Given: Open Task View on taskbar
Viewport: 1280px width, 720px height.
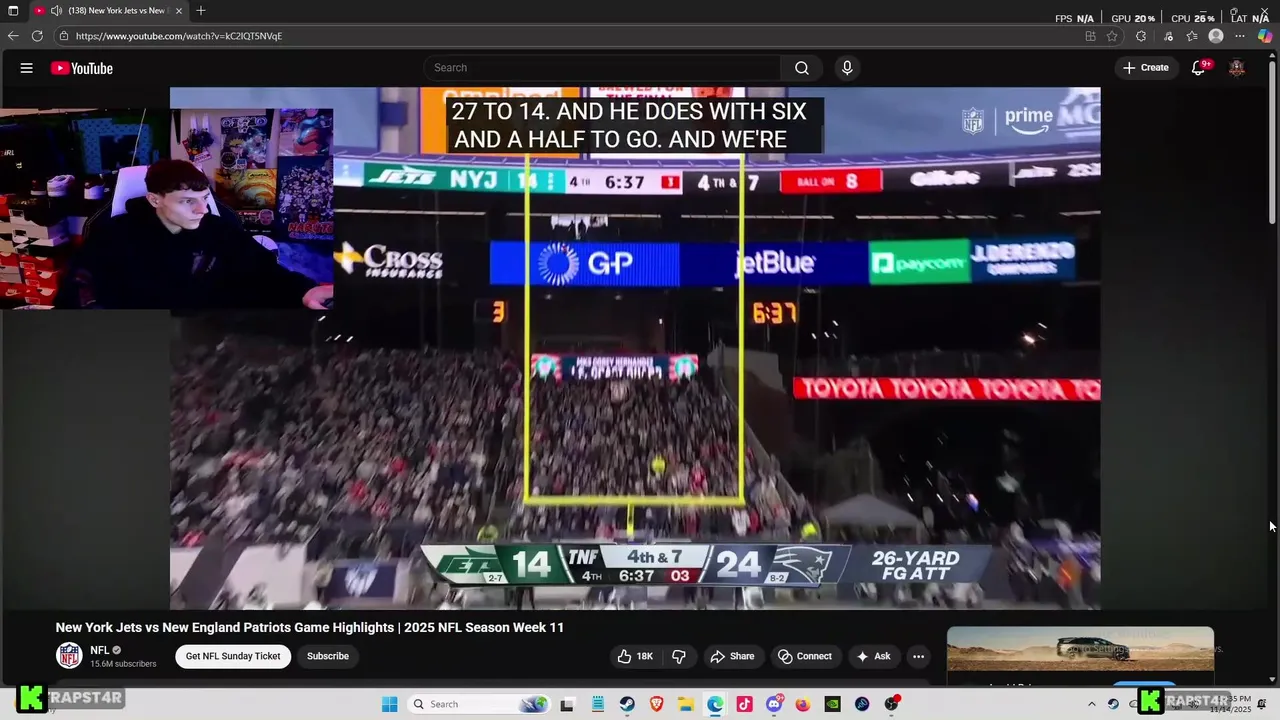Looking at the screenshot, I should click(x=567, y=704).
